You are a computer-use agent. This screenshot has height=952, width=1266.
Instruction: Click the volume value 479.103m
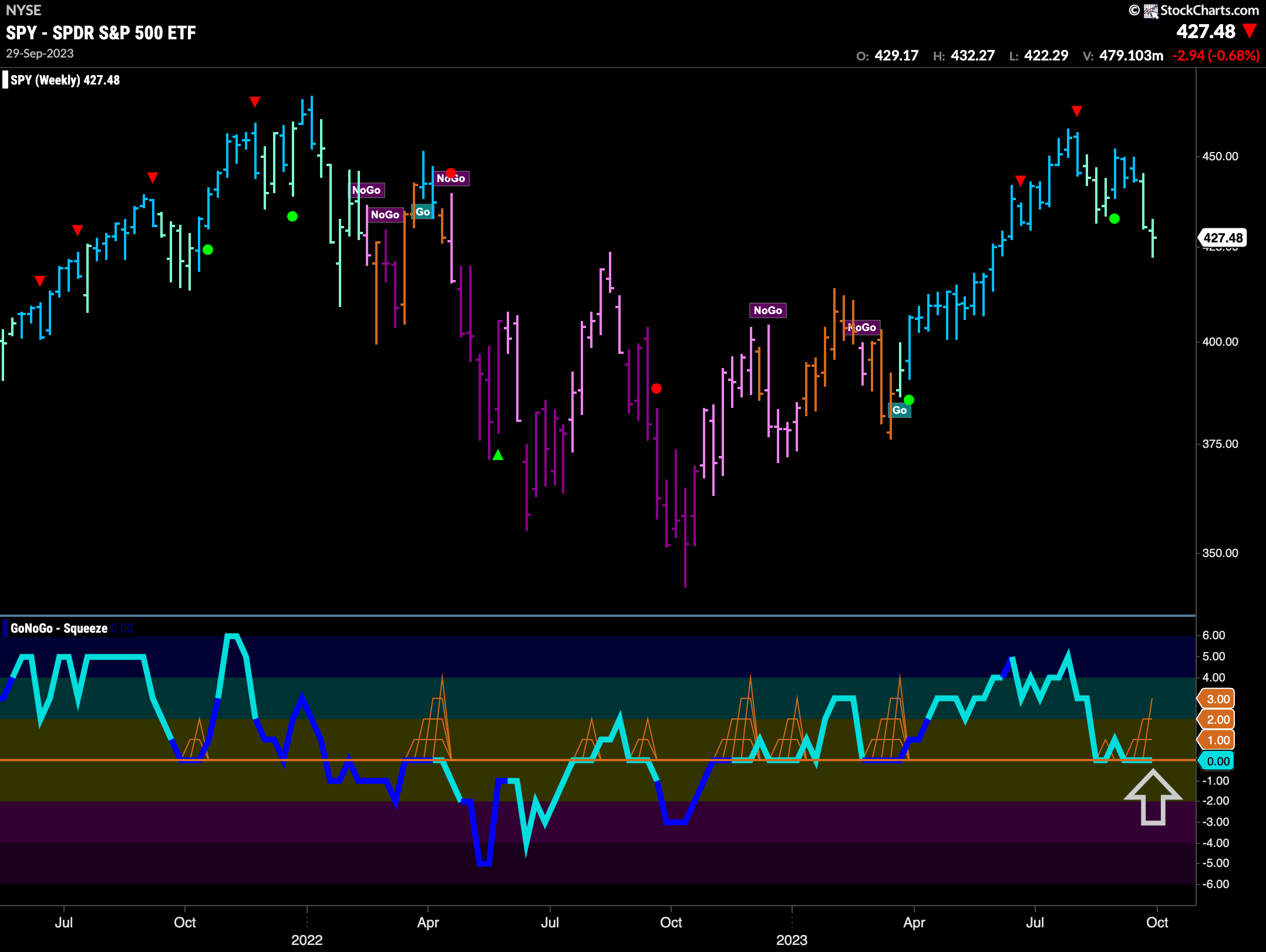pos(1131,56)
